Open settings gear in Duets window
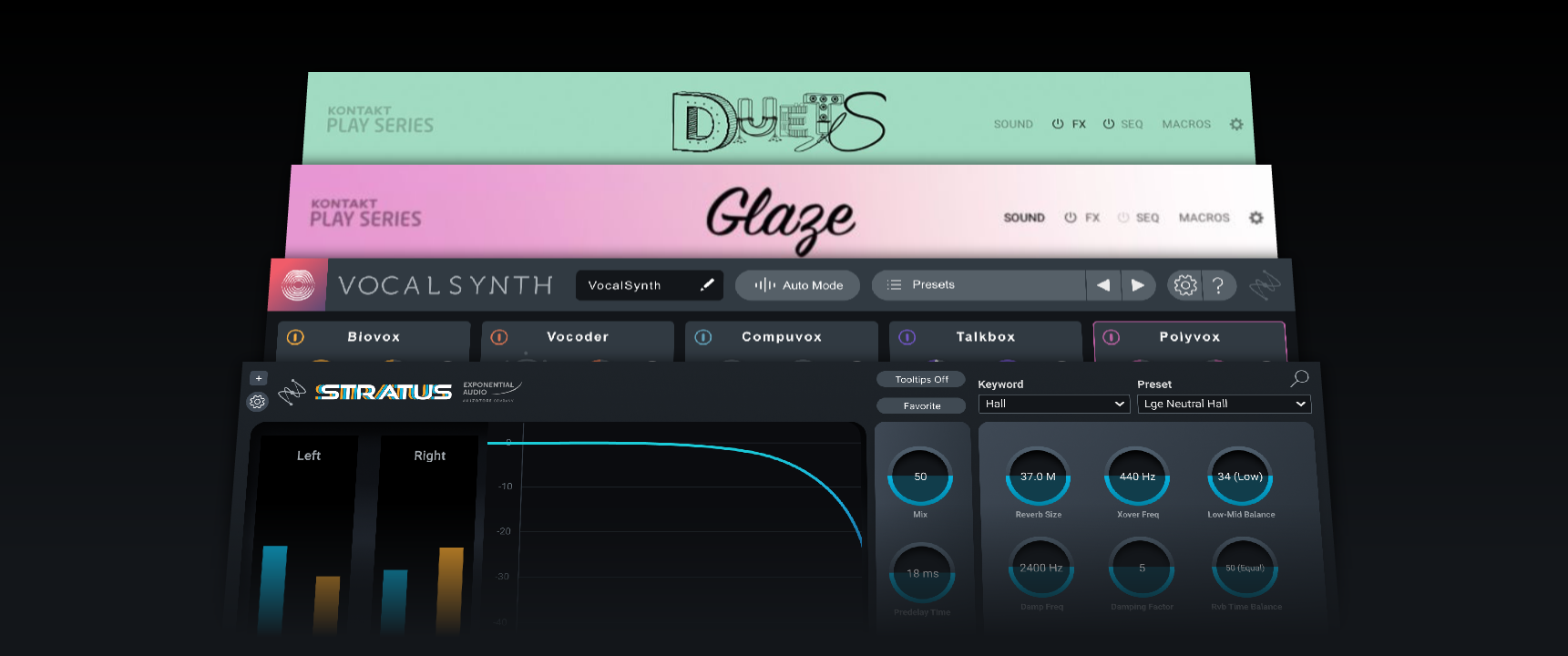The image size is (1568, 656). coord(1236,124)
